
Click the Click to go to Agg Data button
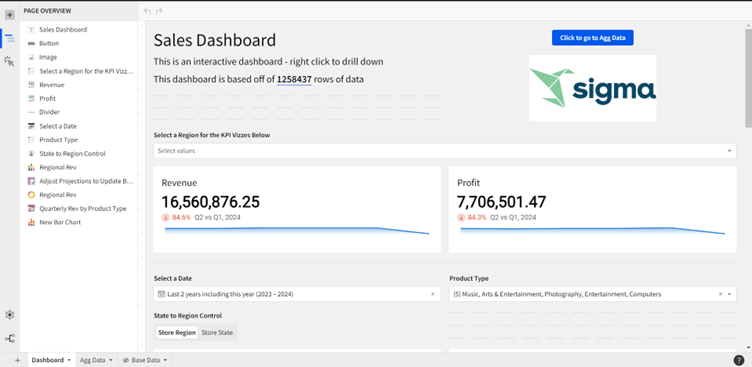[x=592, y=38]
